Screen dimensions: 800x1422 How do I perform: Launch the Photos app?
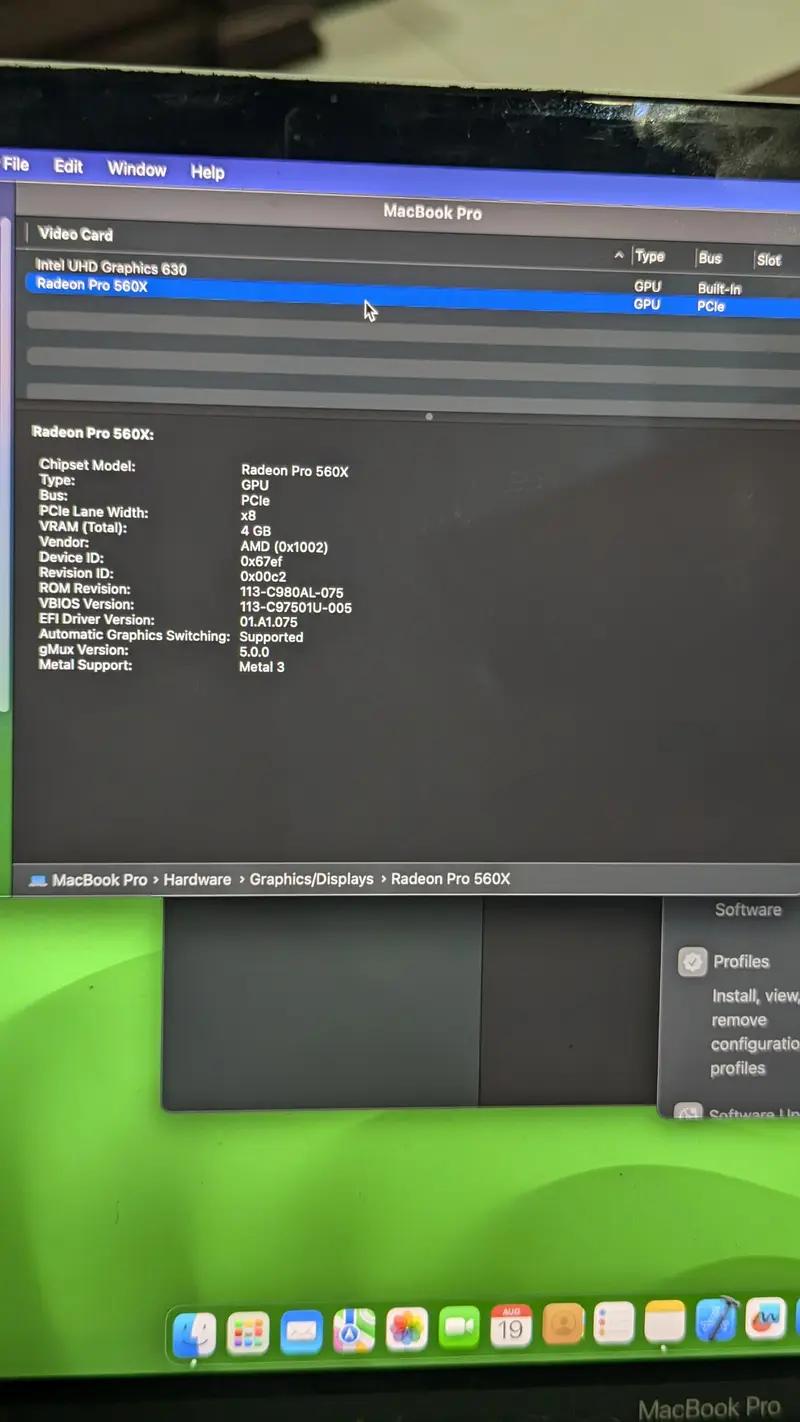click(x=406, y=1329)
